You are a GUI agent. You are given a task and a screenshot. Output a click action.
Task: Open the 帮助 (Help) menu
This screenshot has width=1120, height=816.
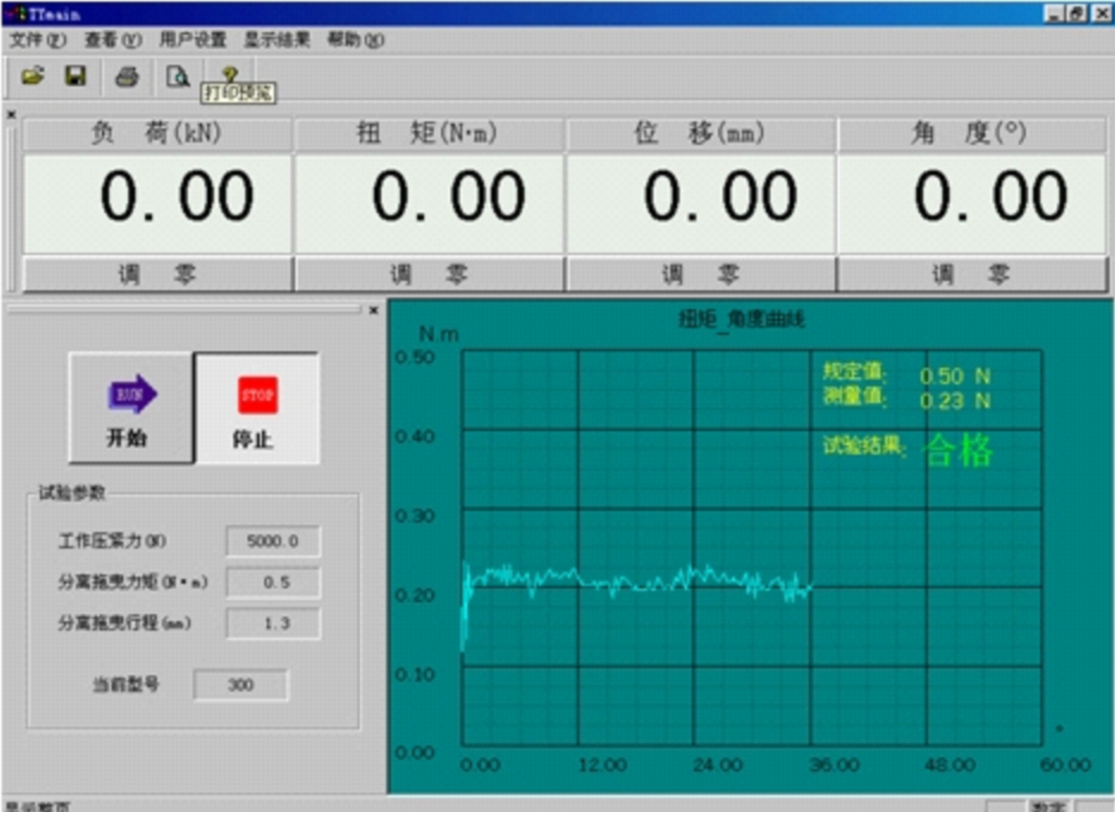tap(355, 40)
